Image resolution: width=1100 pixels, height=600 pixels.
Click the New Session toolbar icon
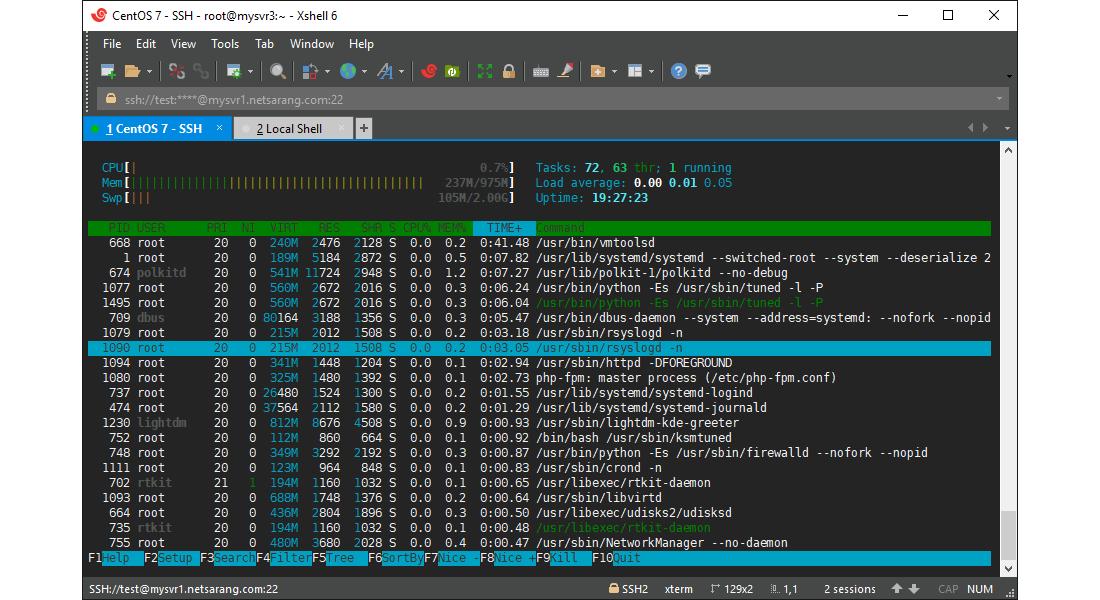[108, 71]
